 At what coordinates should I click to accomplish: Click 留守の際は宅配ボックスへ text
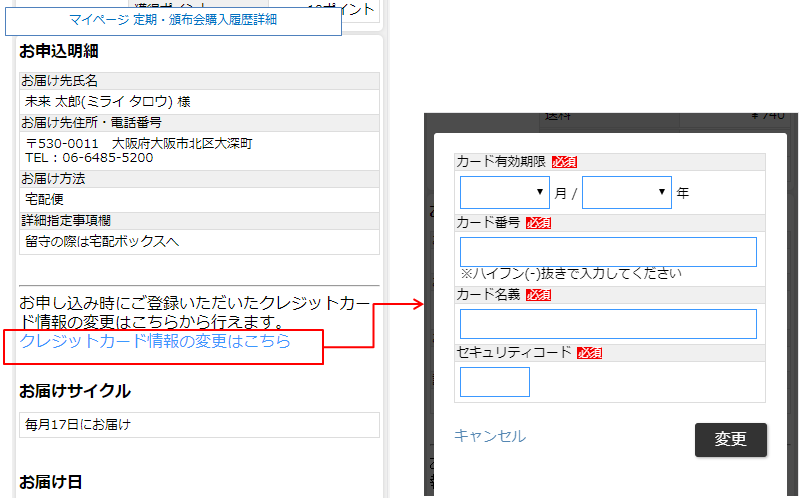tap(102, 241)
